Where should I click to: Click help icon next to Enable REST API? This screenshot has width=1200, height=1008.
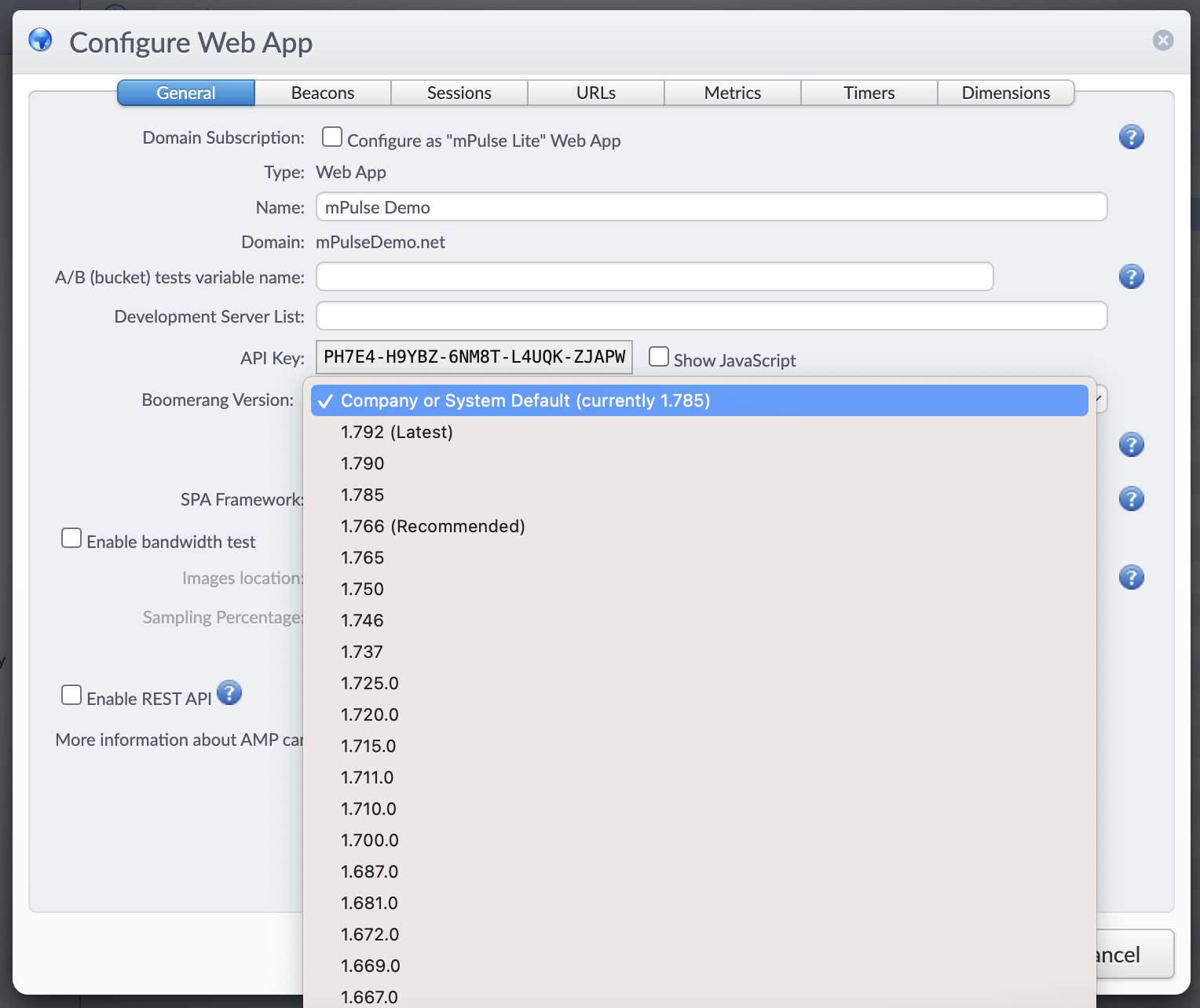click(x=229, y=693)
